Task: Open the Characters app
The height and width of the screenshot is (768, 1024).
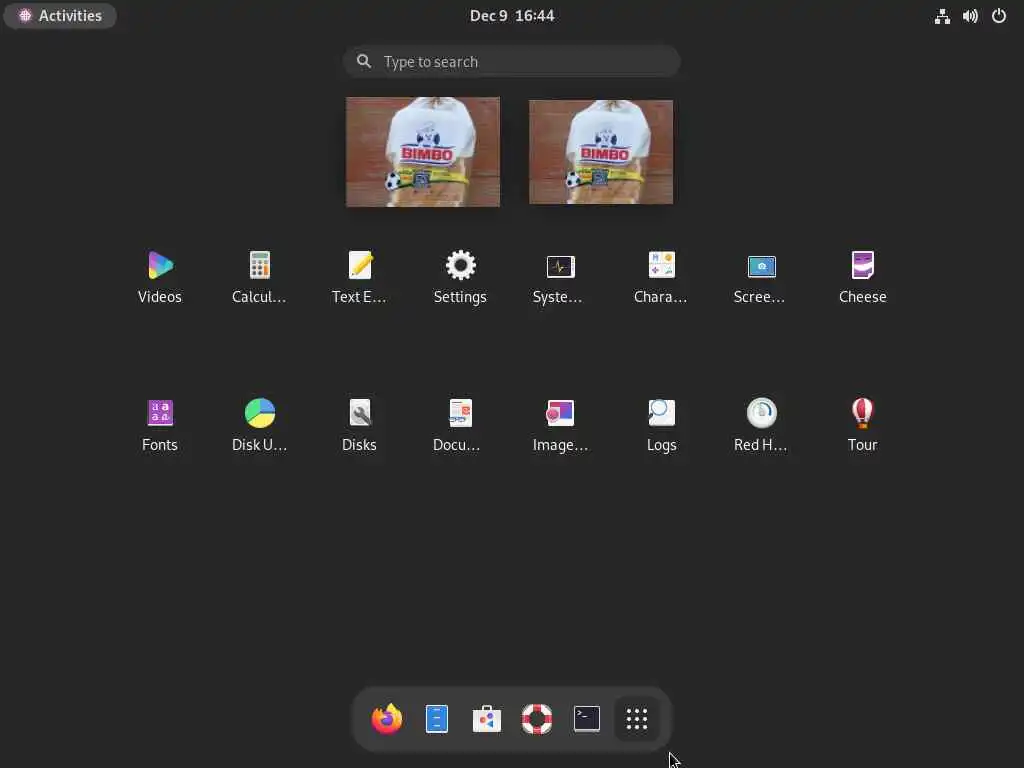Action: 661,277
